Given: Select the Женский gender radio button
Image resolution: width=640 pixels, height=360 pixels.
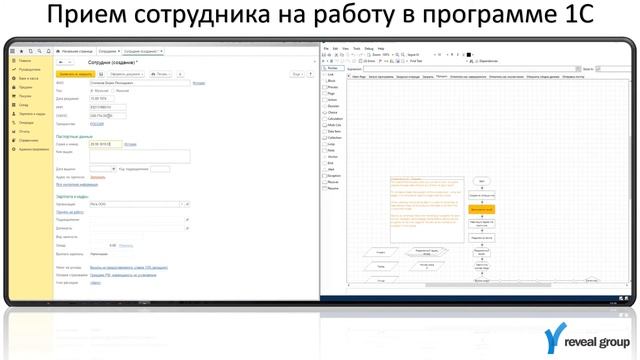Looking at the screenshot, I should (x=113, y=91).
